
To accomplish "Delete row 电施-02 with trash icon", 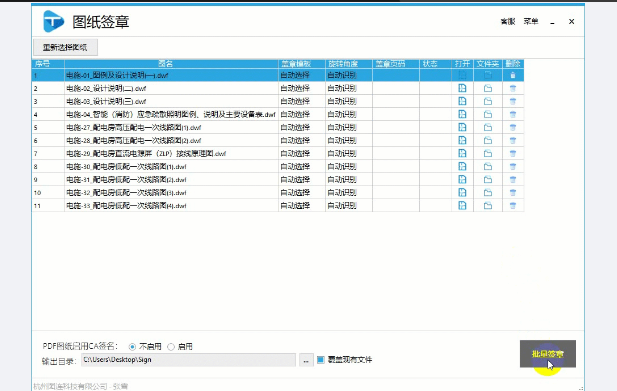I will [x=513, y=89].
